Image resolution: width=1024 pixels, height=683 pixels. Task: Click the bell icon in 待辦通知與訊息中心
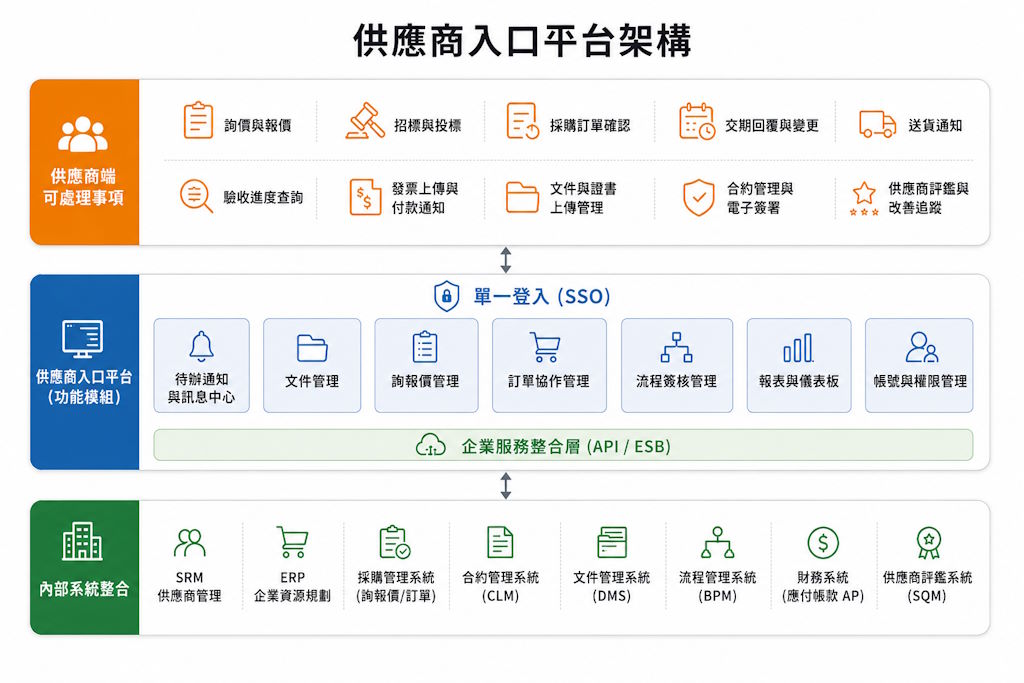click(201, 346)
